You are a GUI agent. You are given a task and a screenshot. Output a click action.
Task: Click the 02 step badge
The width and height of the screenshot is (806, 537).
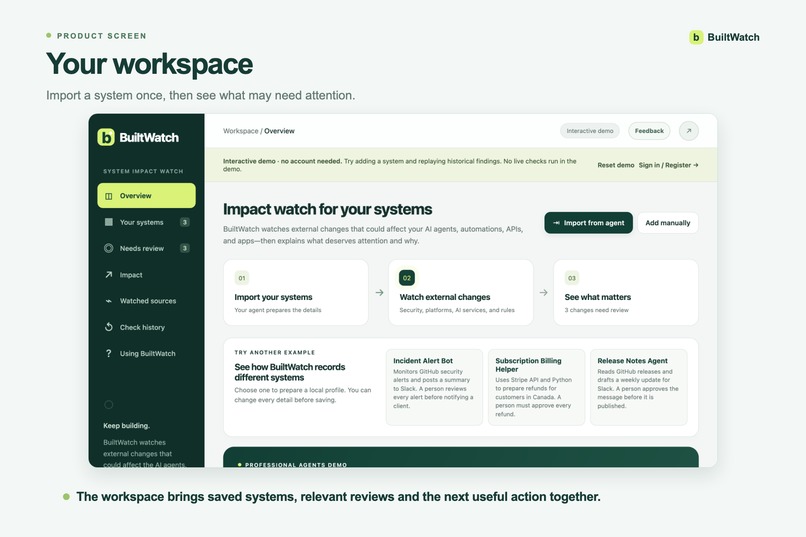[407, 278]
